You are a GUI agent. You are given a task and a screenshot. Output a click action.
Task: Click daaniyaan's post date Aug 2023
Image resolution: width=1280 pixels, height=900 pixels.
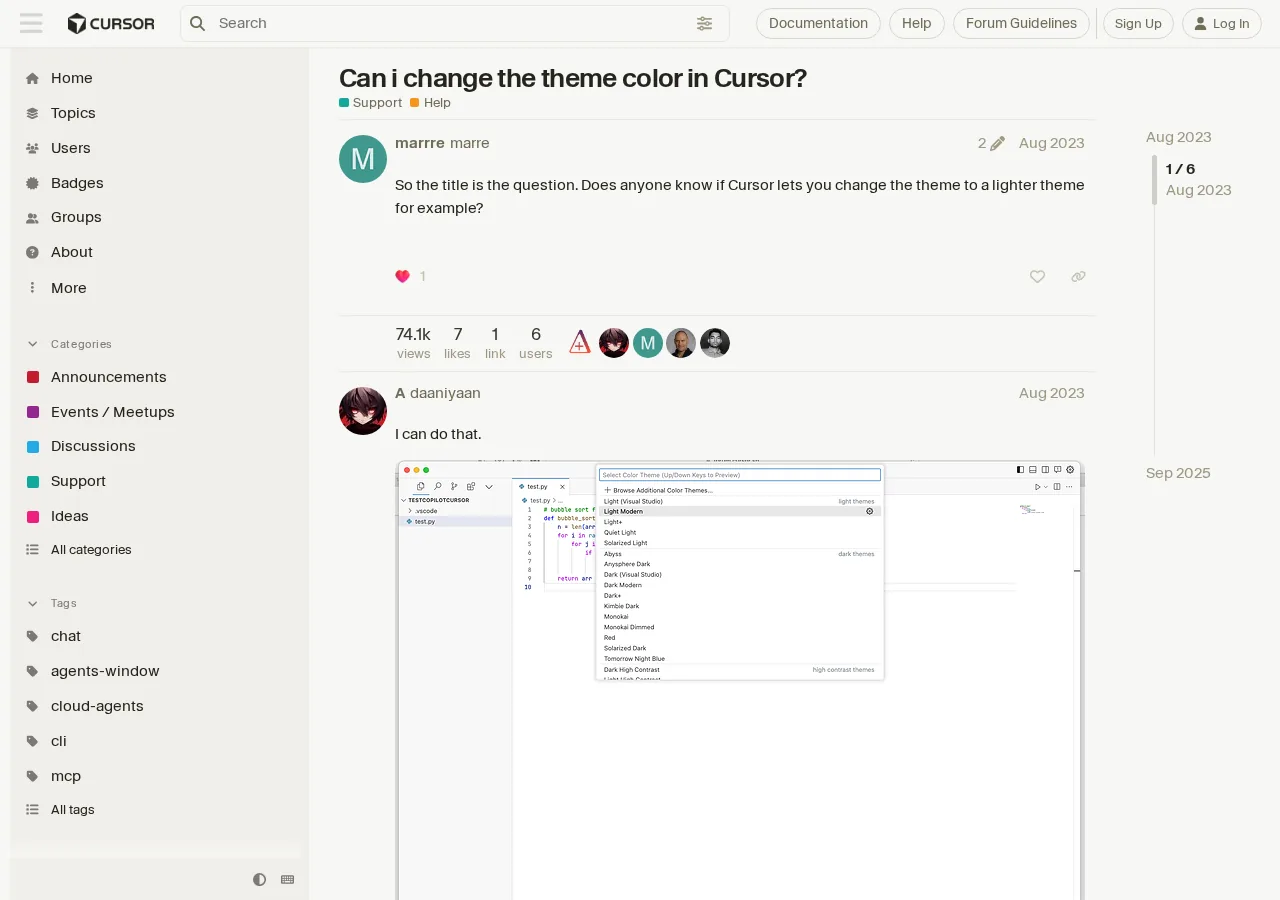pyautogui.click(x=1051, y=393)
